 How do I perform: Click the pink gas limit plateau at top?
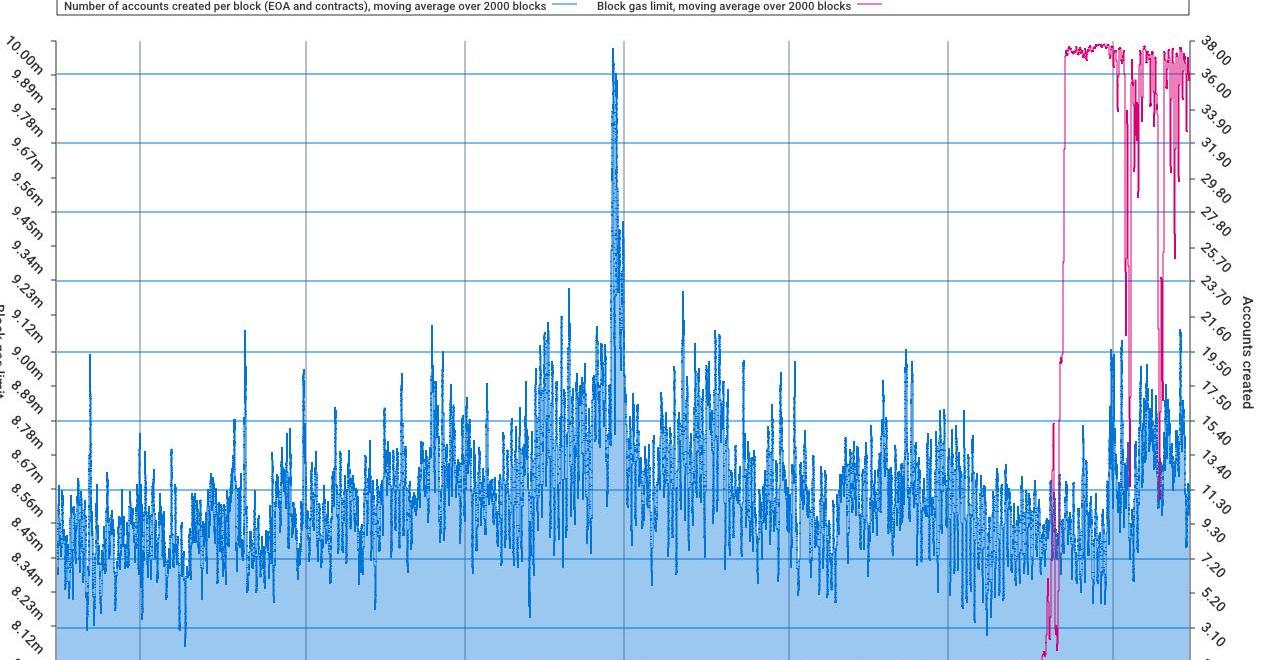pos(1088,49)
